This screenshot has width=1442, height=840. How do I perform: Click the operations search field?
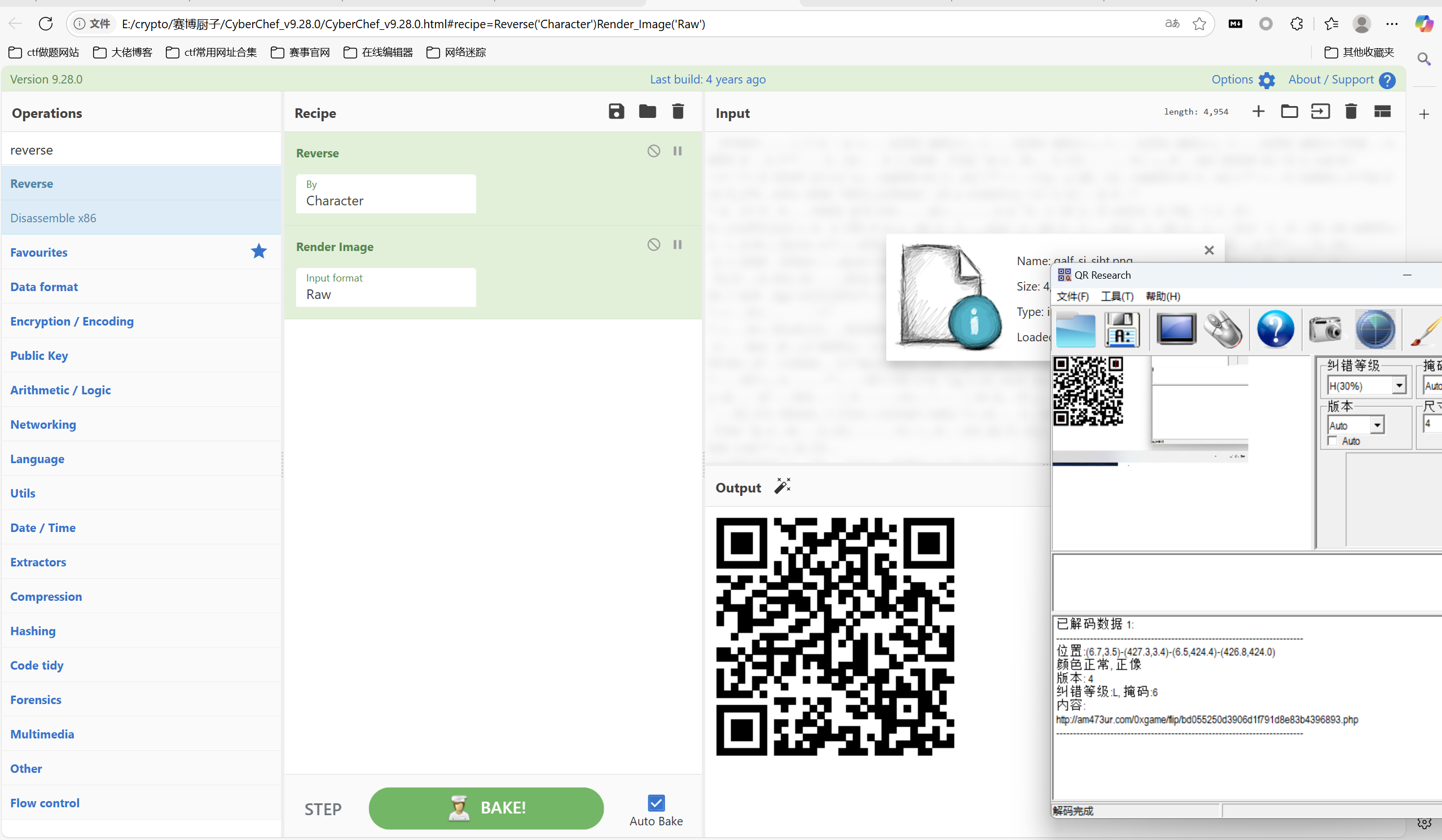pos(142,149)
